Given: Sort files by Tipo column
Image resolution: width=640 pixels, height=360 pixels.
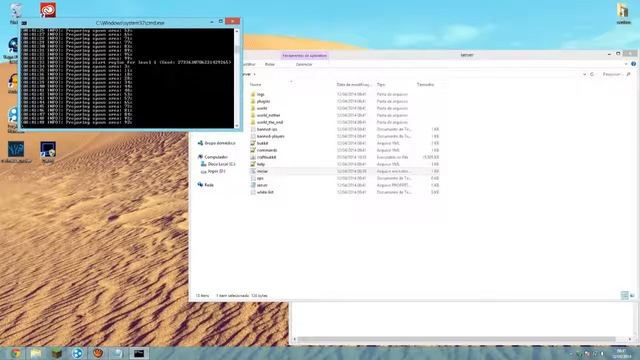Looking at the screenshot, I should pos(381,84).
